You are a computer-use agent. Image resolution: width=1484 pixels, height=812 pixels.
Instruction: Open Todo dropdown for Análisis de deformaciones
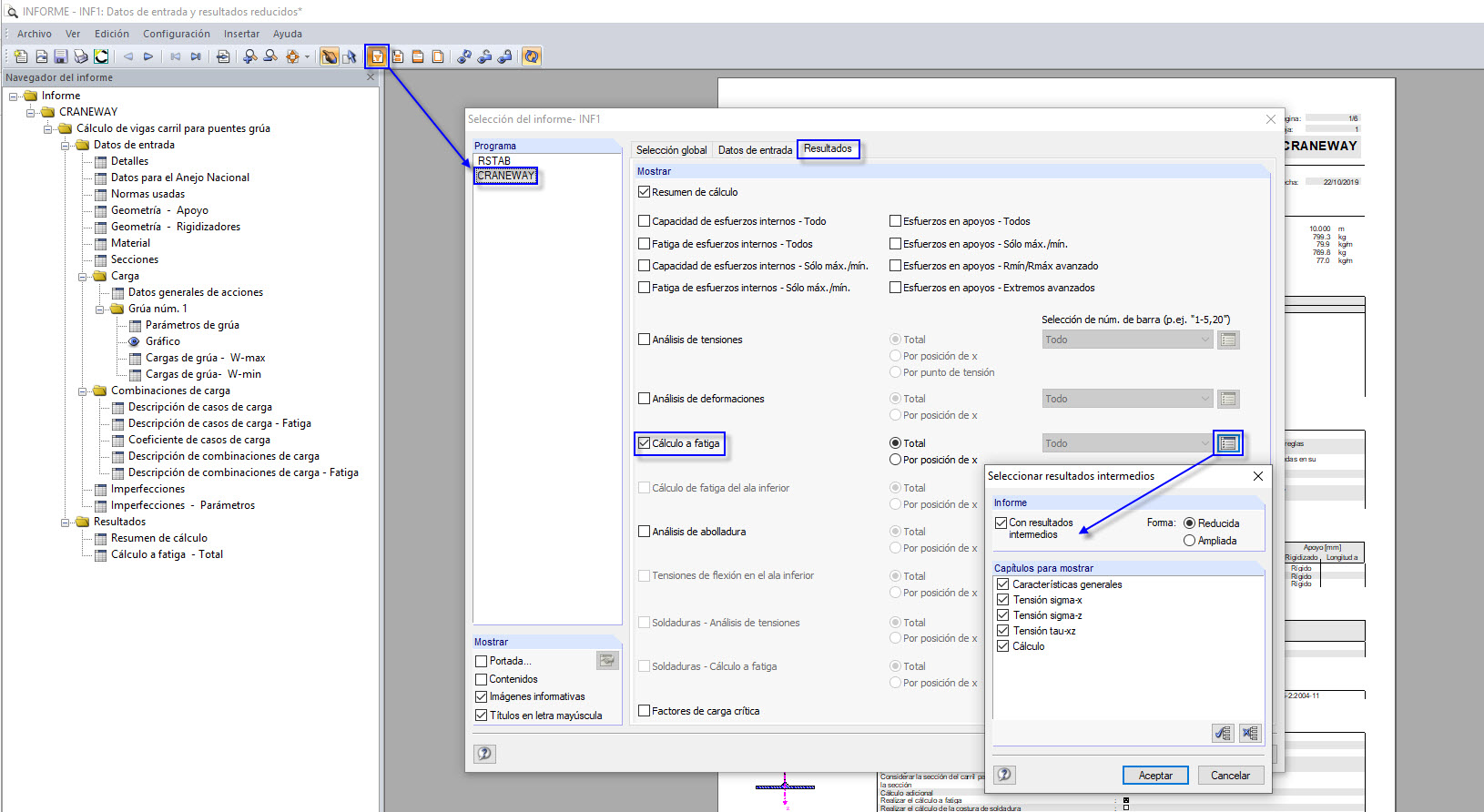coord(1127,399)
